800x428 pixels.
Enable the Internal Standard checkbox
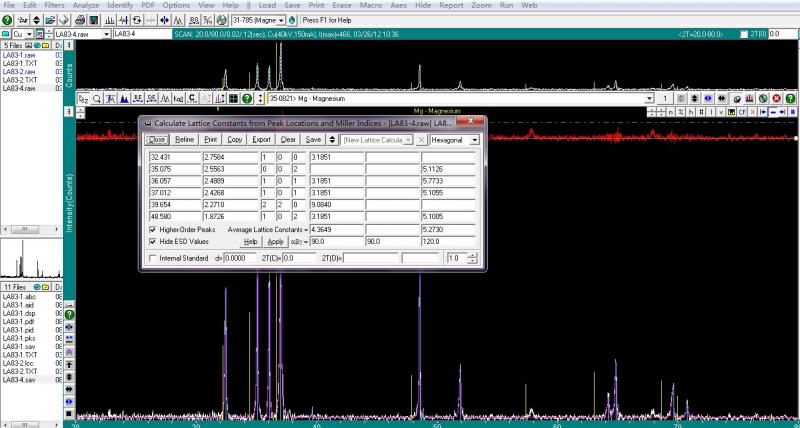tap(152, 258)
